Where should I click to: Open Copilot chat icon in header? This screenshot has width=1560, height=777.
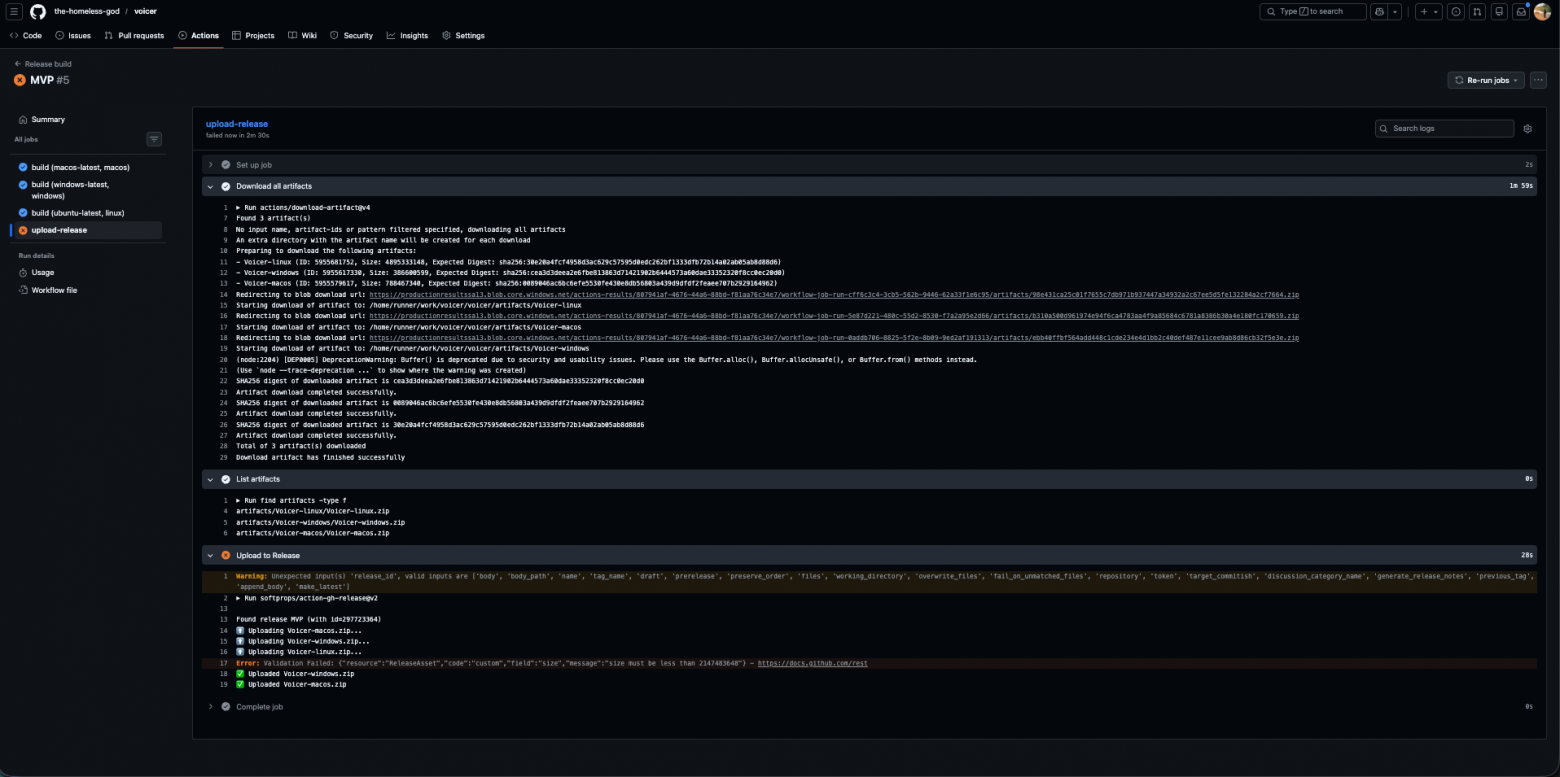1380,12
